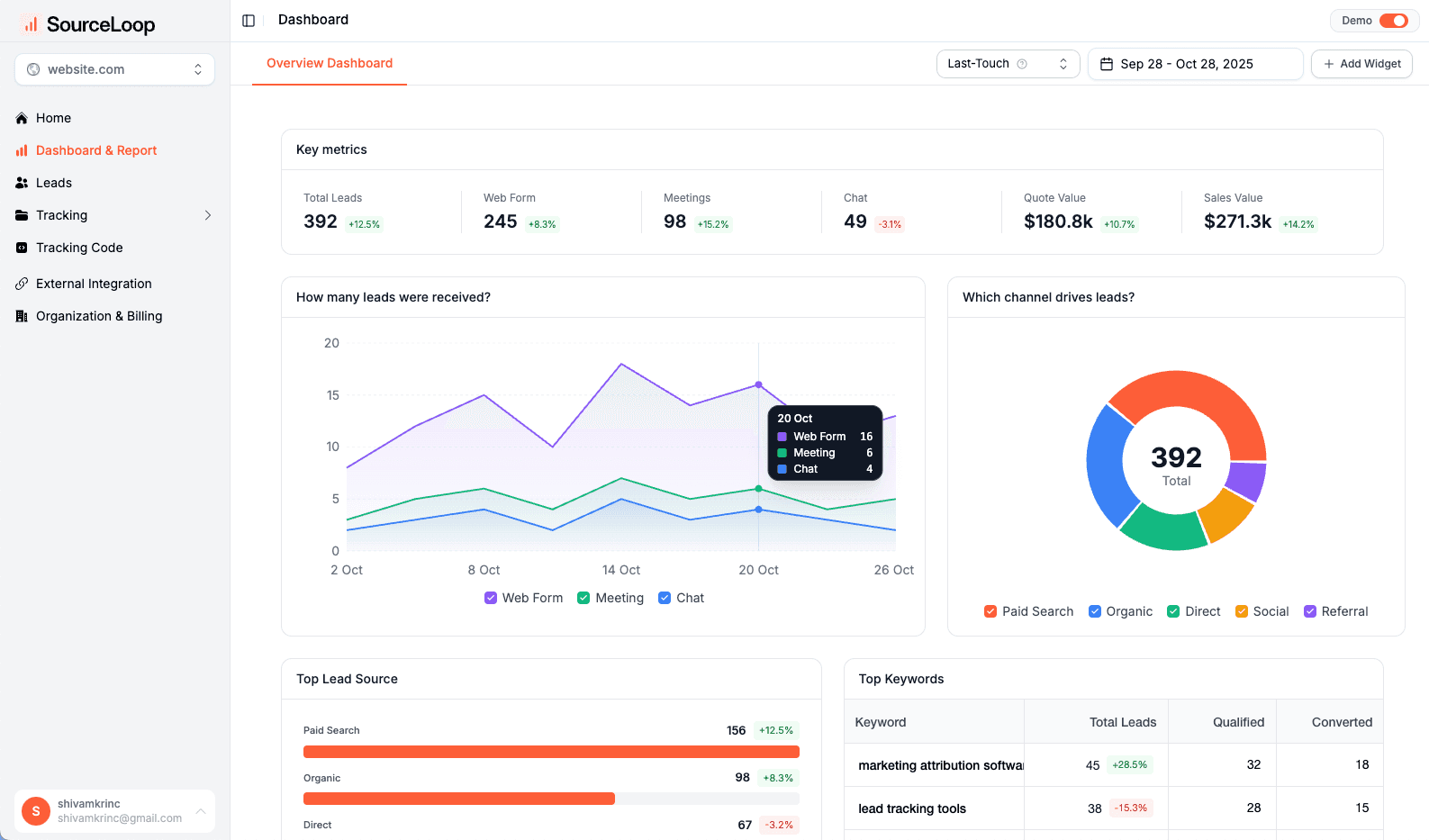Switch to the Overview Dashboard tab
1429x840 pixels.
(x=330, y=63)
